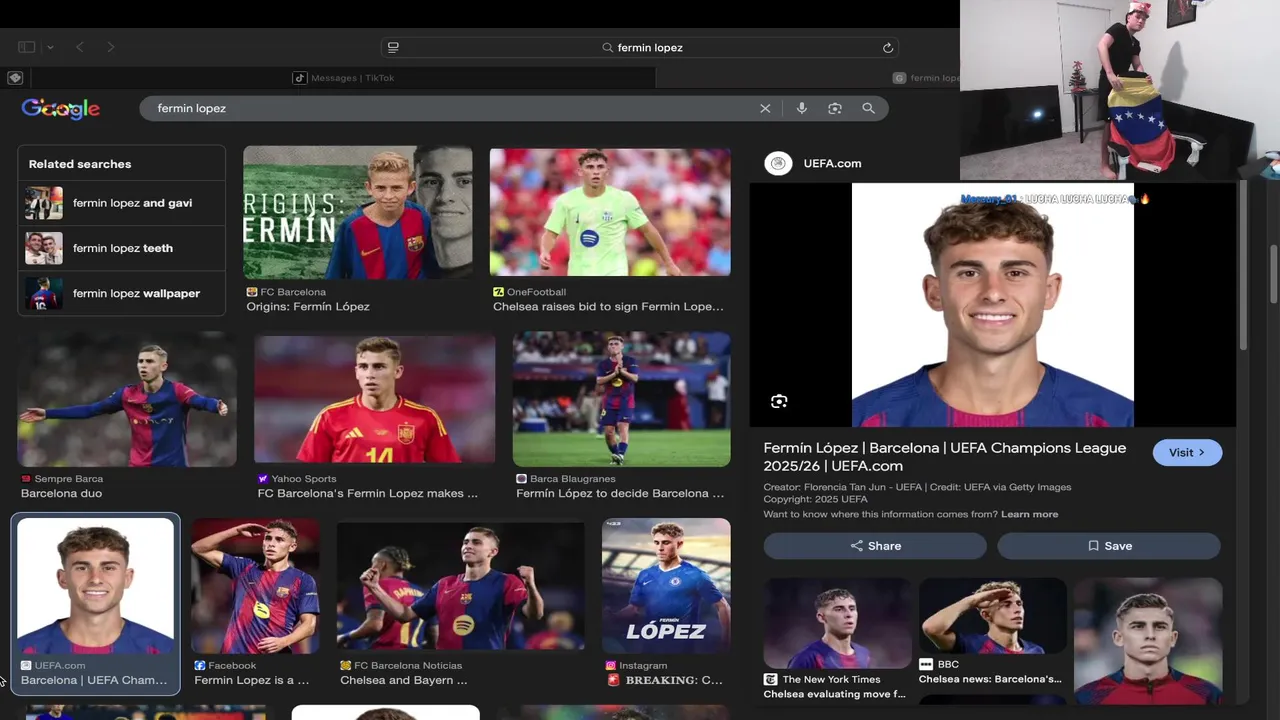1280x720 pixels.
Task: Open the sidebar dropdown chevron
Action: [x=50, y=47]
